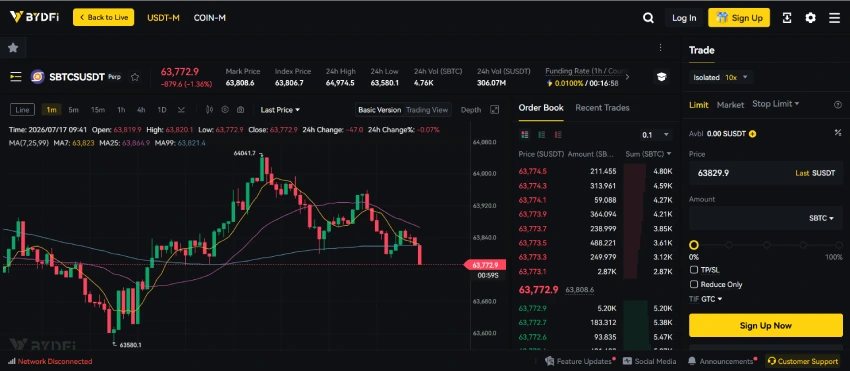
Task: Switch chart to Trading View
Action: [x=427, y=110]
